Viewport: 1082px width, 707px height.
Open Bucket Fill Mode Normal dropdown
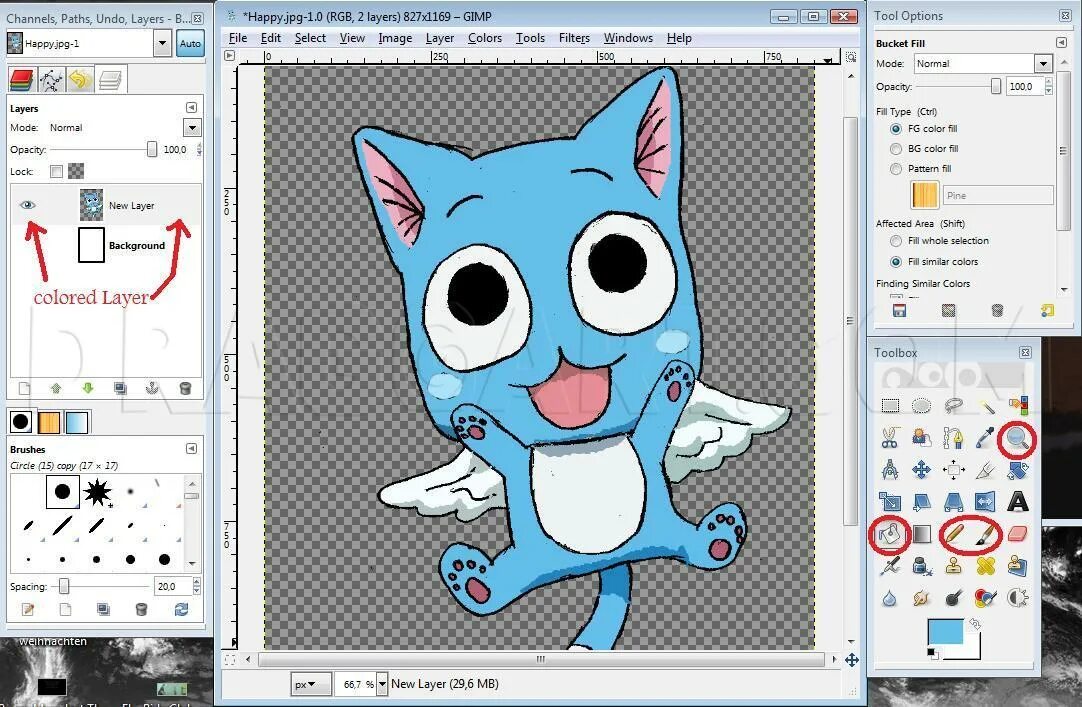(x=1043, y=63)
